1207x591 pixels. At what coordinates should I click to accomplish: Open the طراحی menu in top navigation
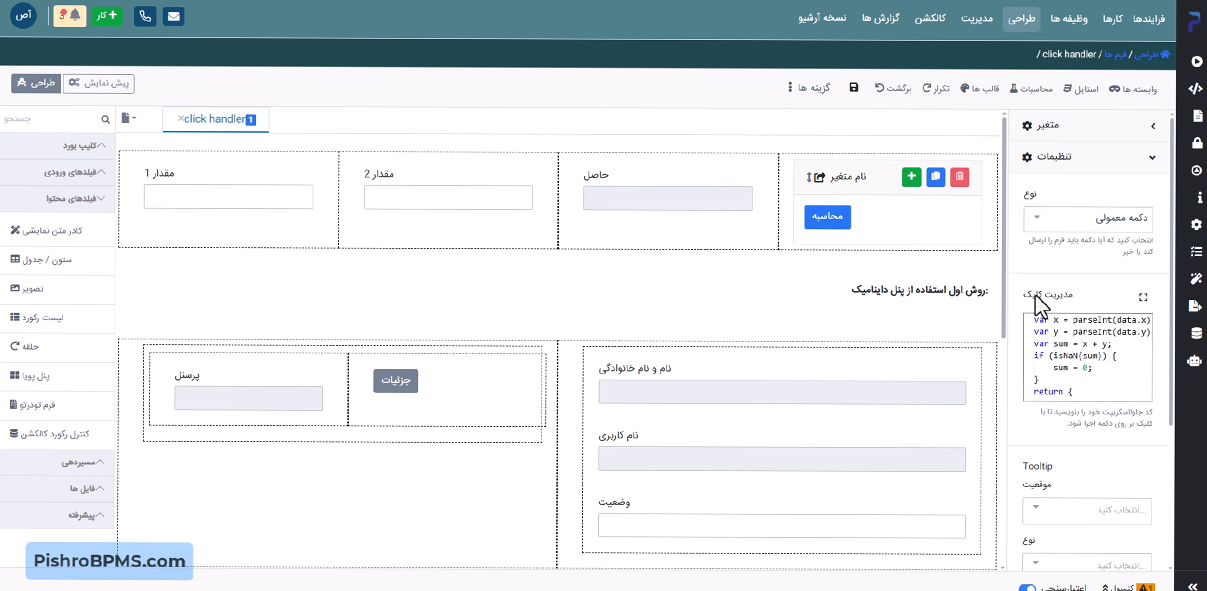1022,18
